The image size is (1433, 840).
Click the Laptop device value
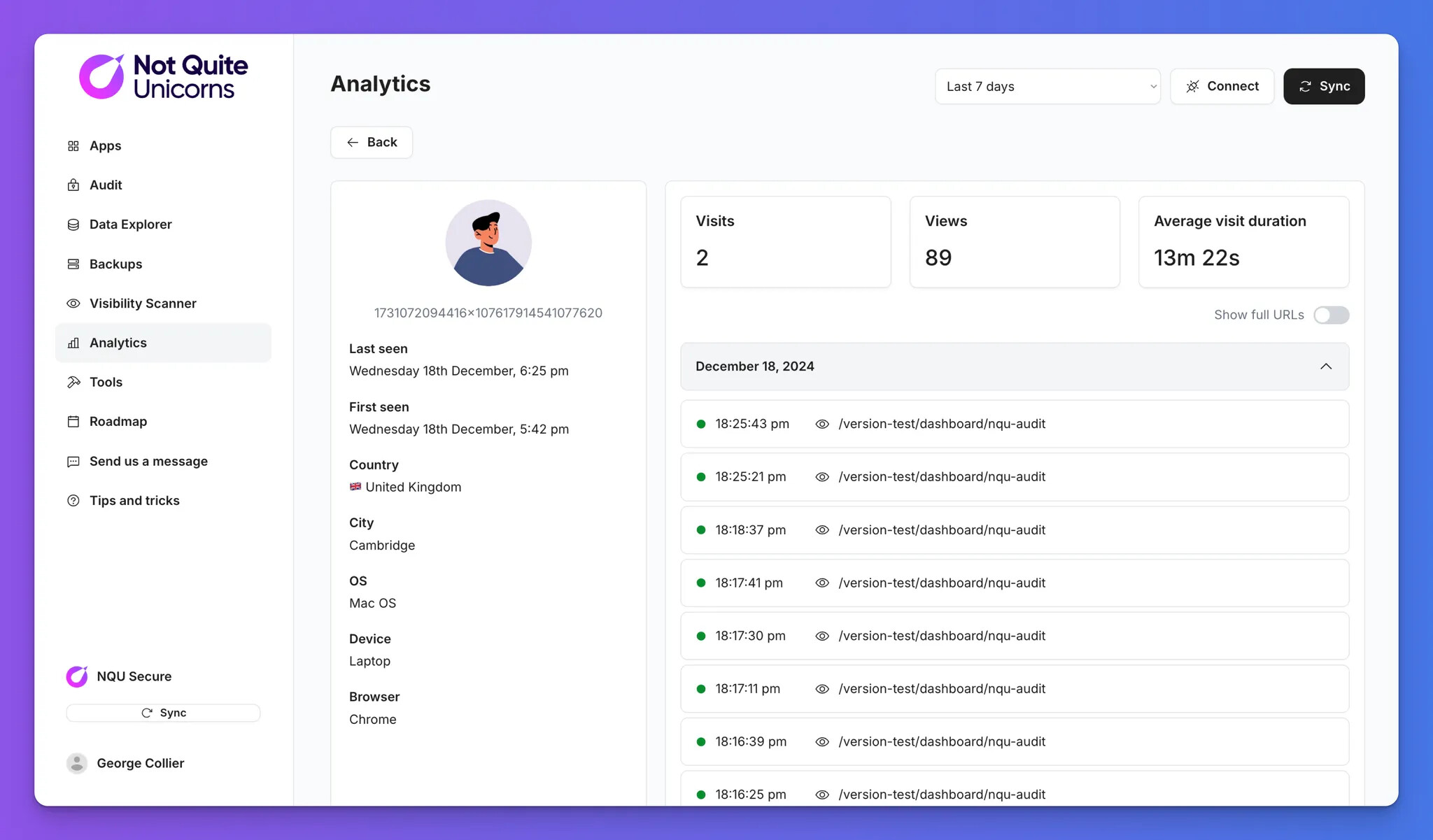(369, 662)
